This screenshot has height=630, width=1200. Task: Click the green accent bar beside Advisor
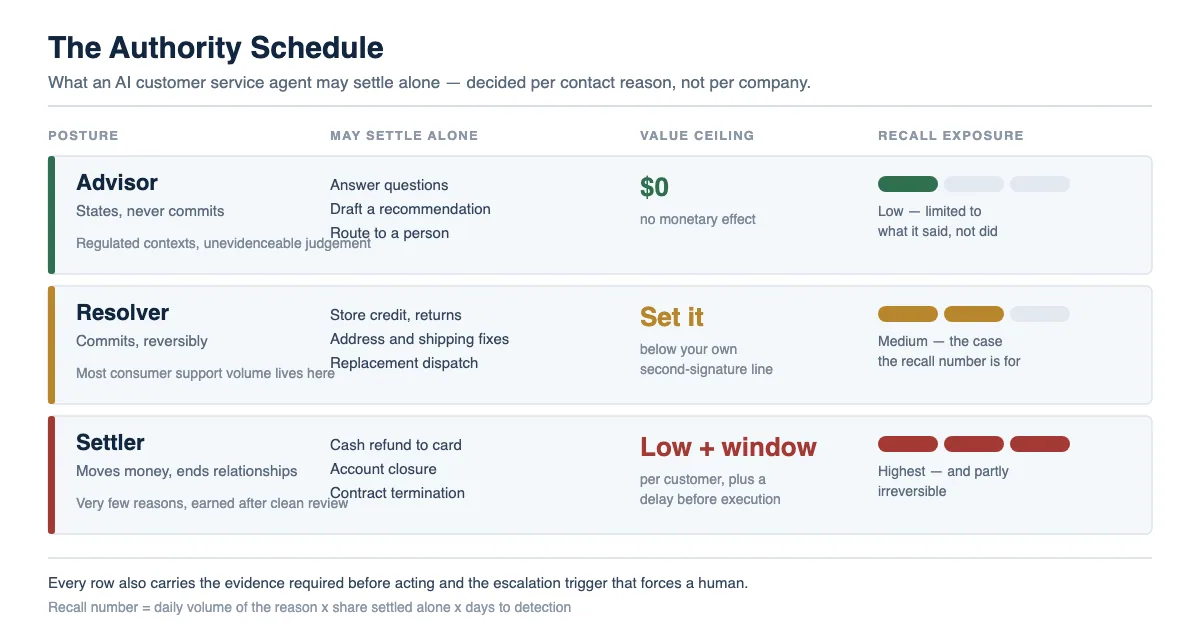[51, 215]
